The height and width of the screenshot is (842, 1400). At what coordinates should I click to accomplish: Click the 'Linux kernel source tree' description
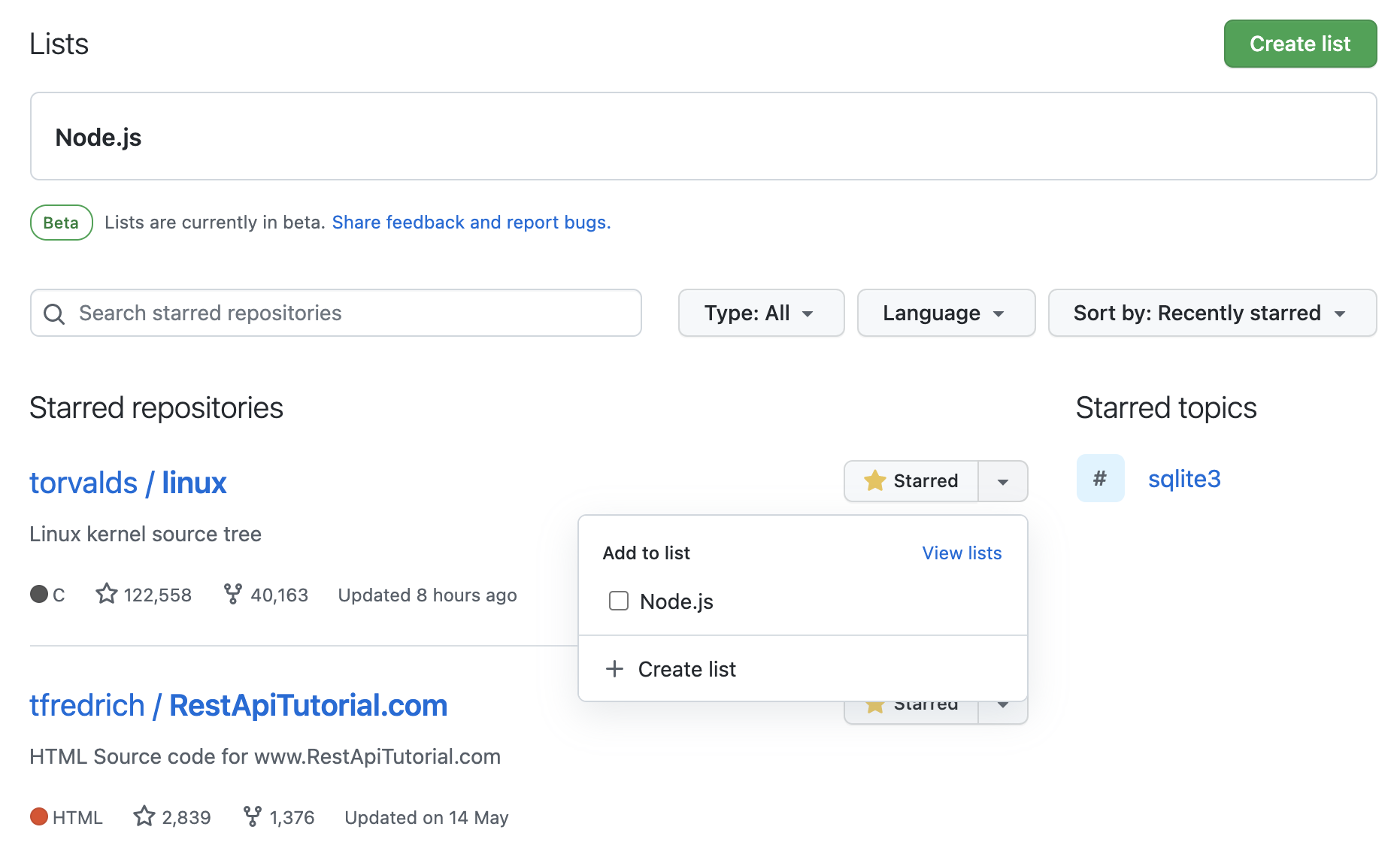tap(145, 535)
